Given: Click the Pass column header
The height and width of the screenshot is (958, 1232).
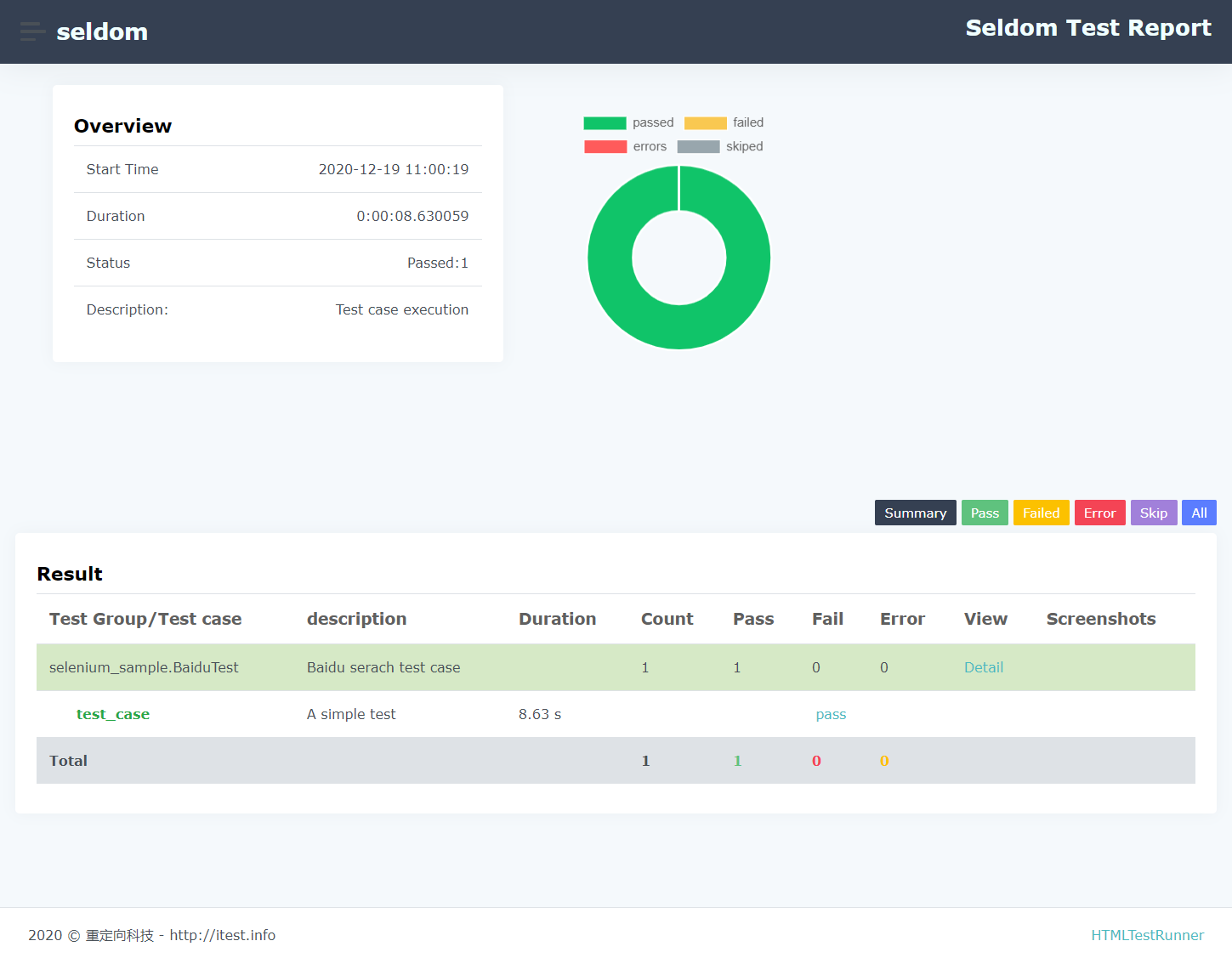Looking at the screenshot, I should click(753, 619).
